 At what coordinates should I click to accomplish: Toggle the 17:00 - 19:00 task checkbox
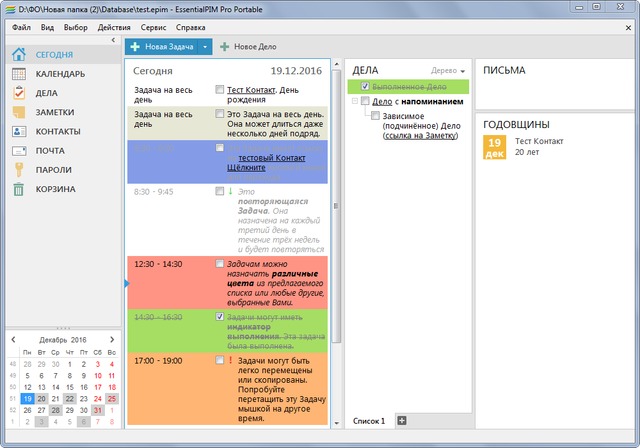[220, 360]
